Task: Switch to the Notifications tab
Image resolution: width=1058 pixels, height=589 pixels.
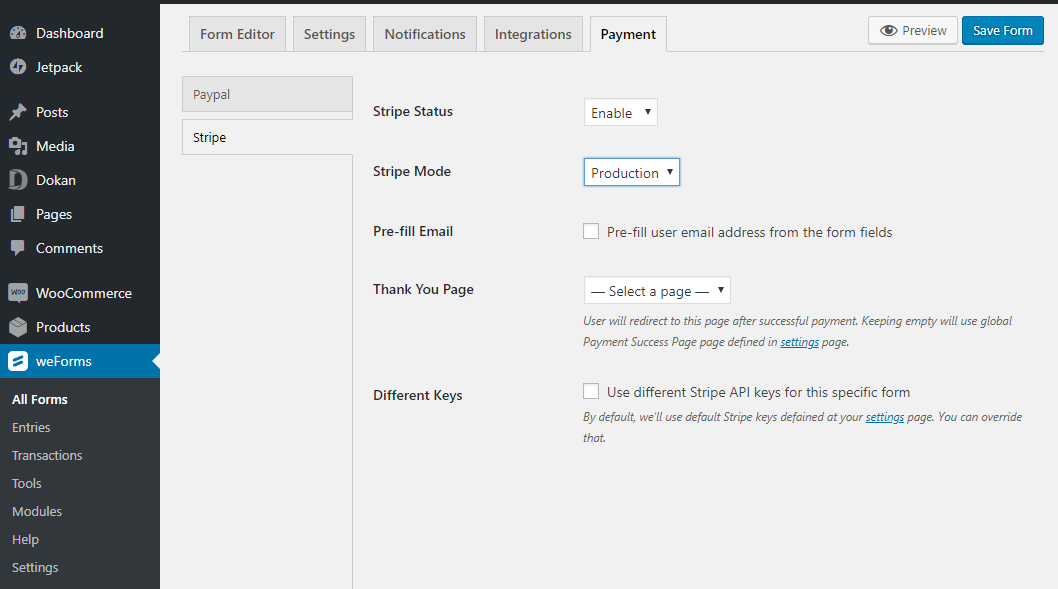Action: tap(425, 34)
